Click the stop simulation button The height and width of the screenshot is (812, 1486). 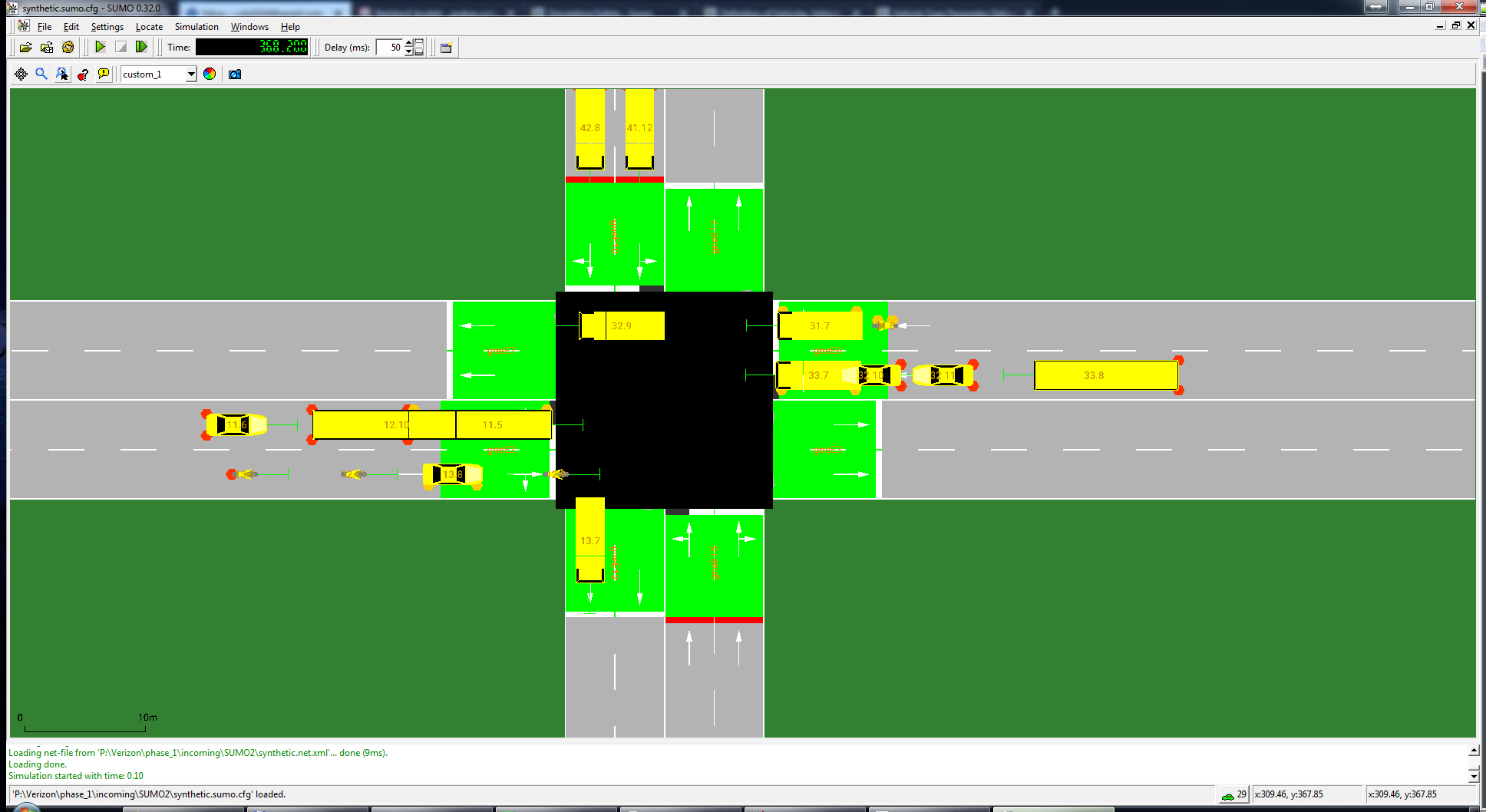121,47
